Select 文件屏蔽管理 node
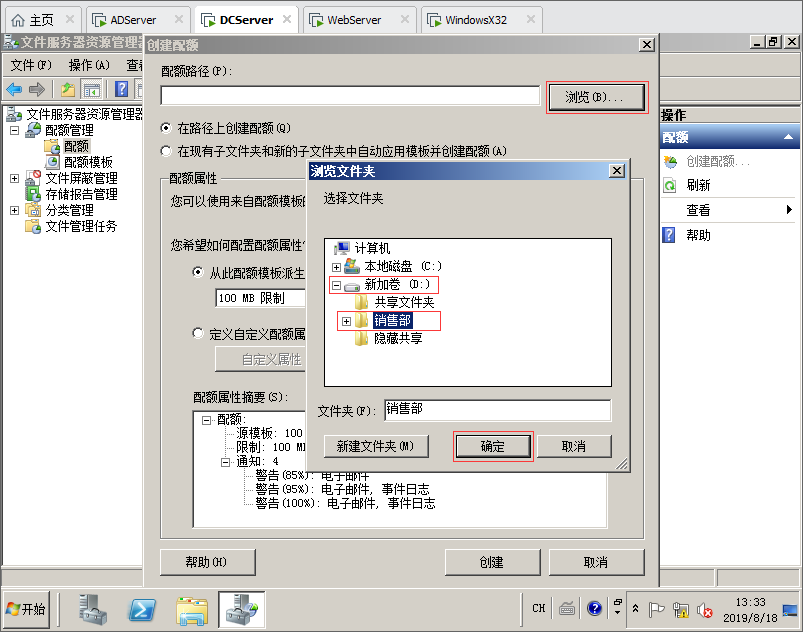Viewport: 803px width, 632px height. (81, 178)
